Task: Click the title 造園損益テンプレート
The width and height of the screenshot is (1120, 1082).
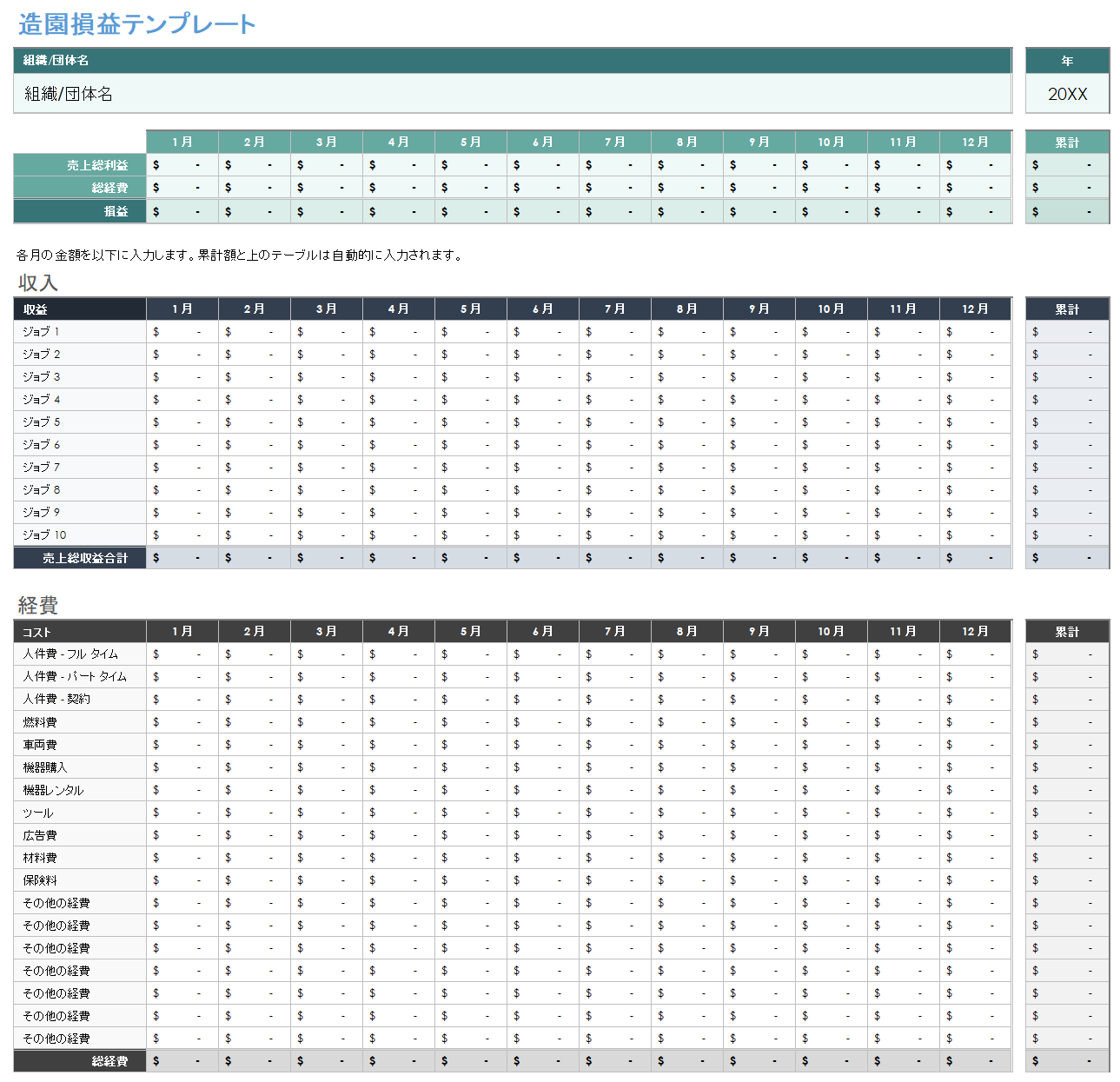Action: pos(136,23)
